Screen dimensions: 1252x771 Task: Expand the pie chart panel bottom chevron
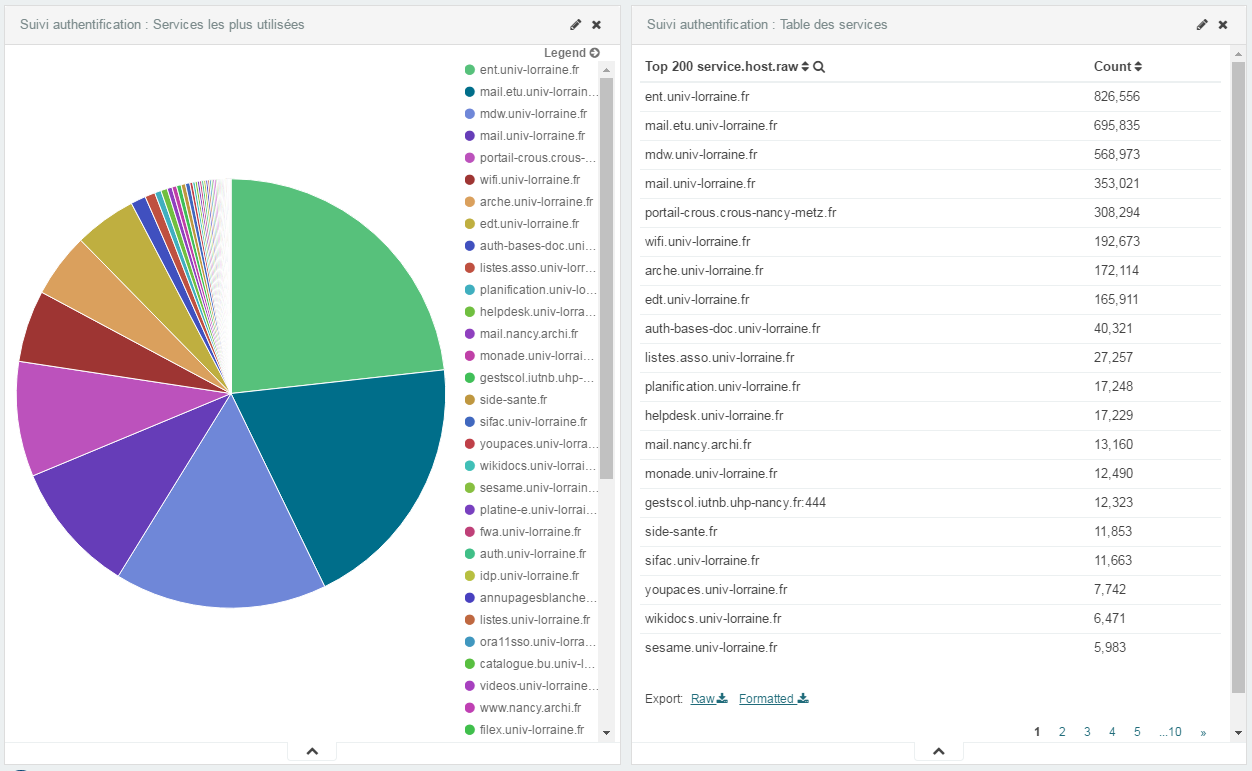coord(311,751)
